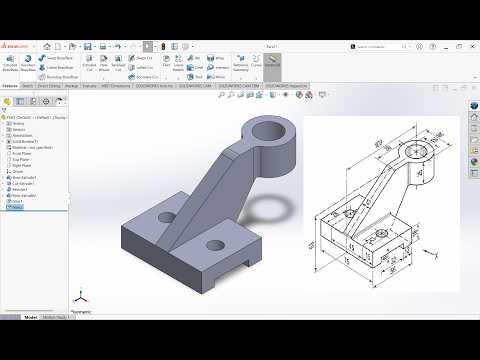
Task: Switch to the Evaluate ribbon tab
Action: (89, 86)
